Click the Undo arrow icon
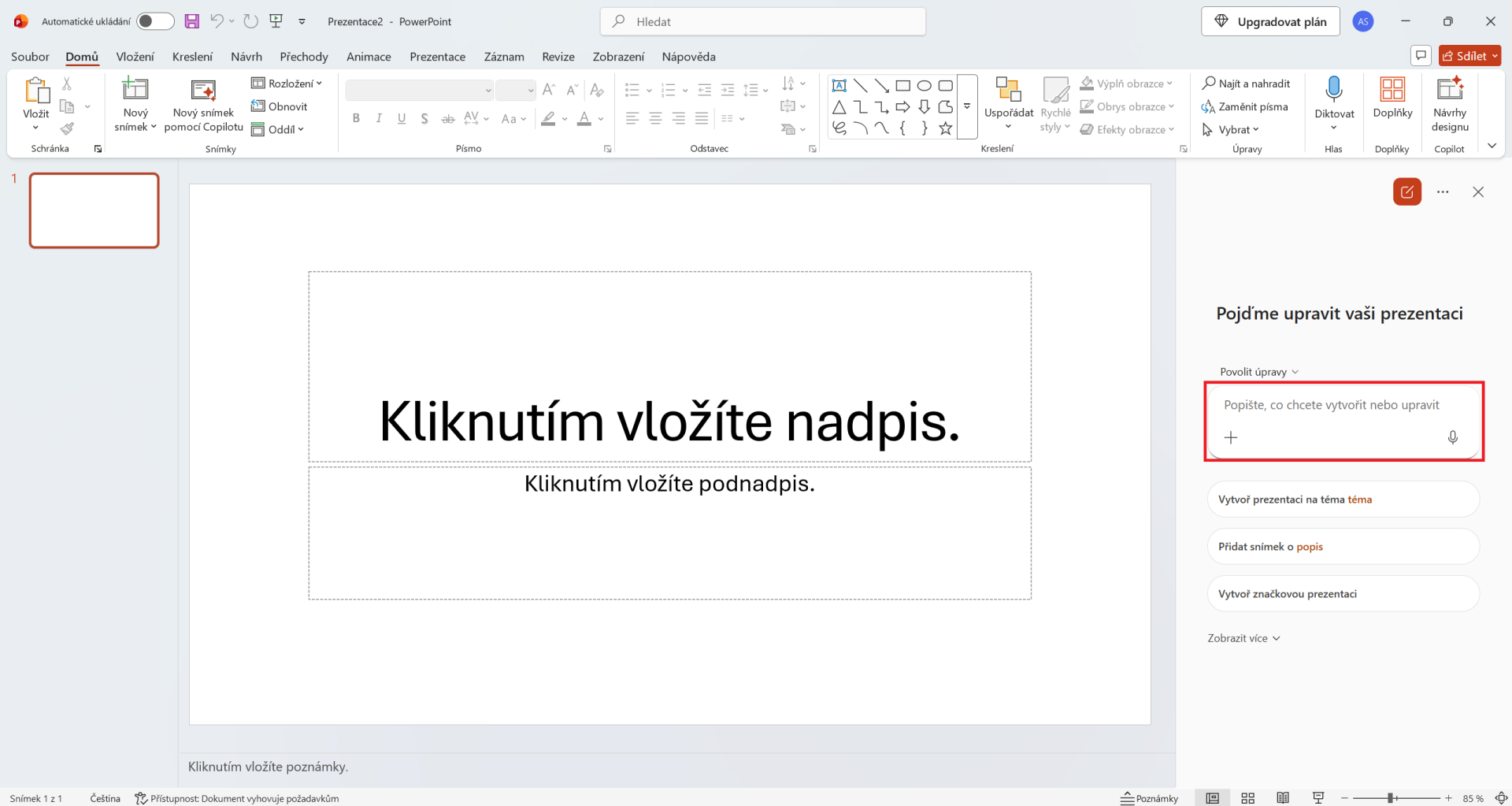 point(217,21)
